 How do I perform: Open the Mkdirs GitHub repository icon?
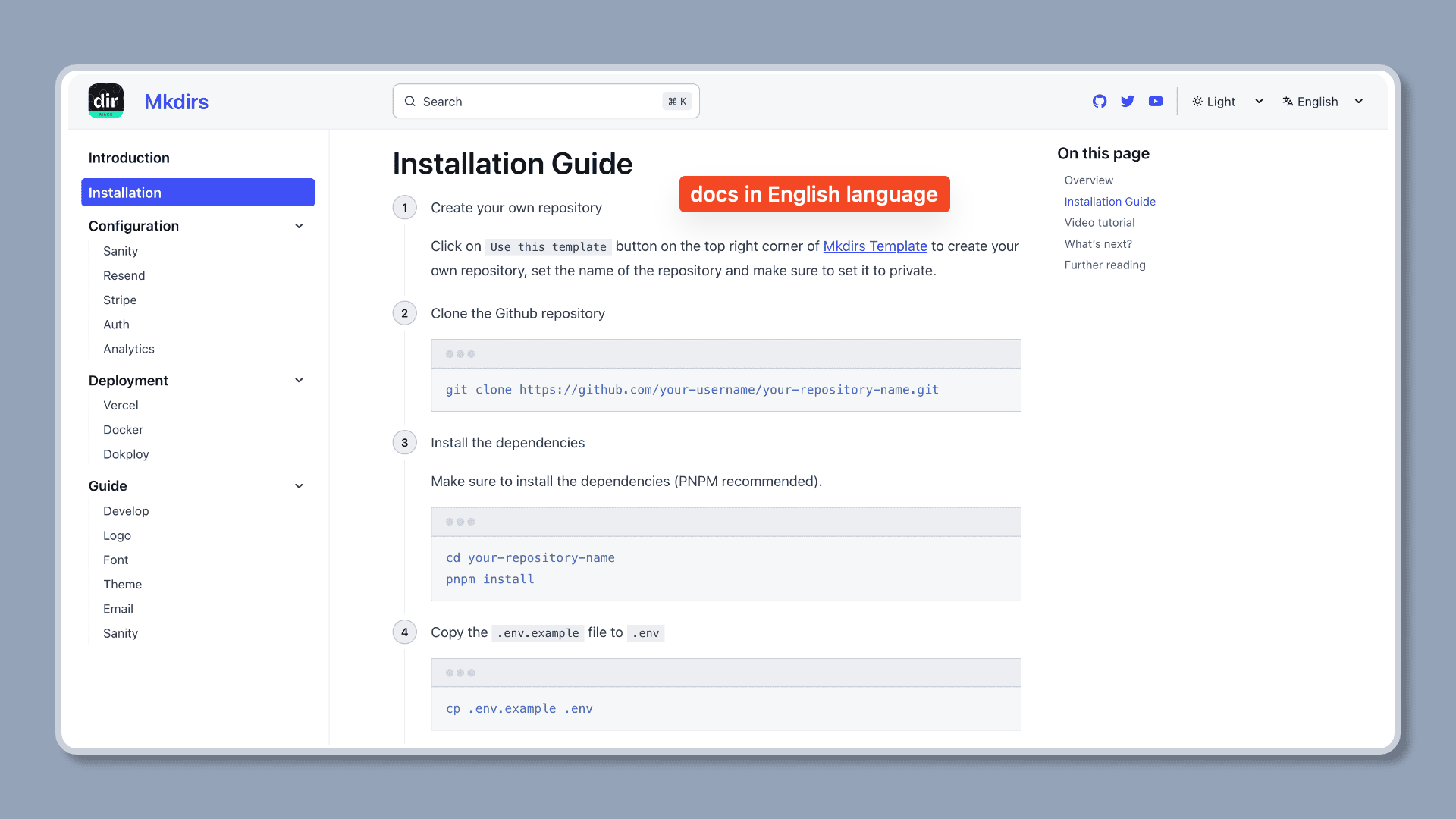pyautogui.click(x=1100, y=101)
